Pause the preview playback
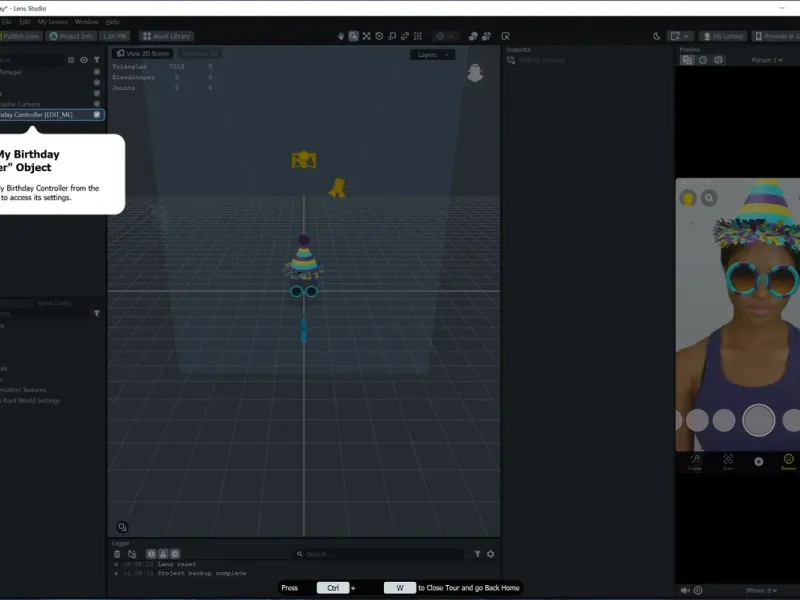This screenshot has height=600, width=800. click(698, 590)
